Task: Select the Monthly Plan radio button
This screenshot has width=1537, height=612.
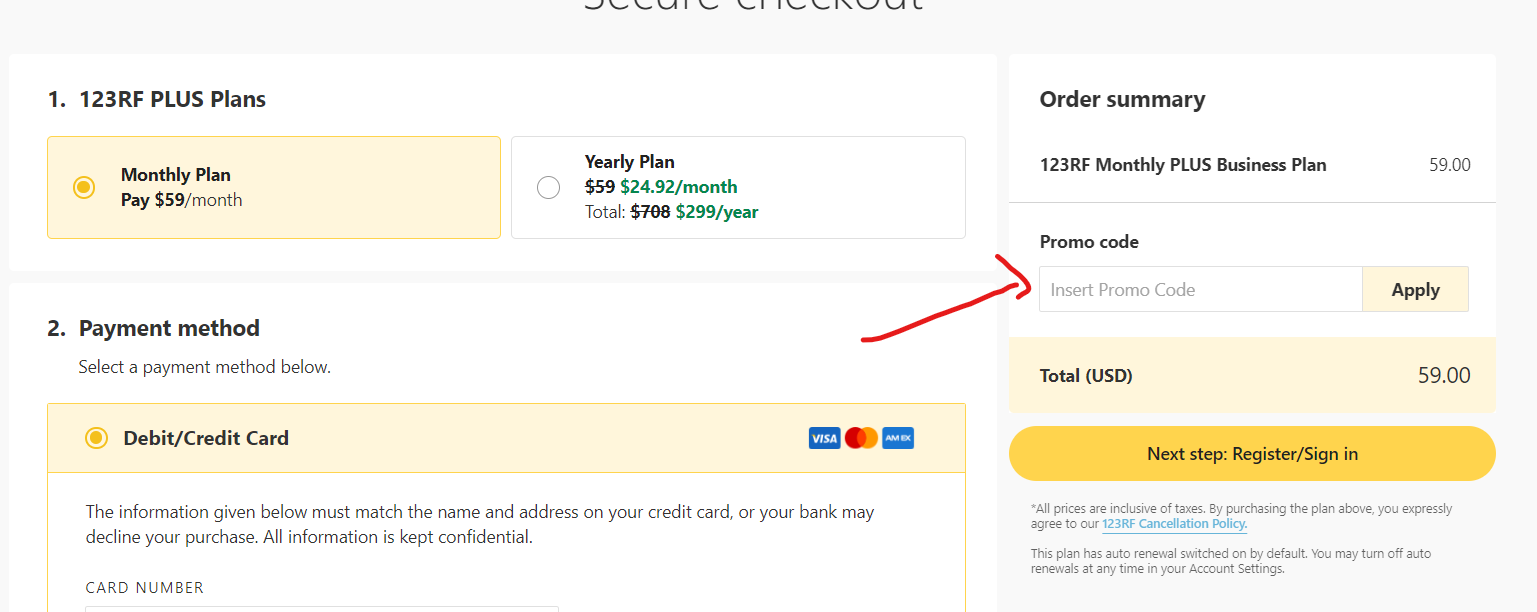Action: 84,187
